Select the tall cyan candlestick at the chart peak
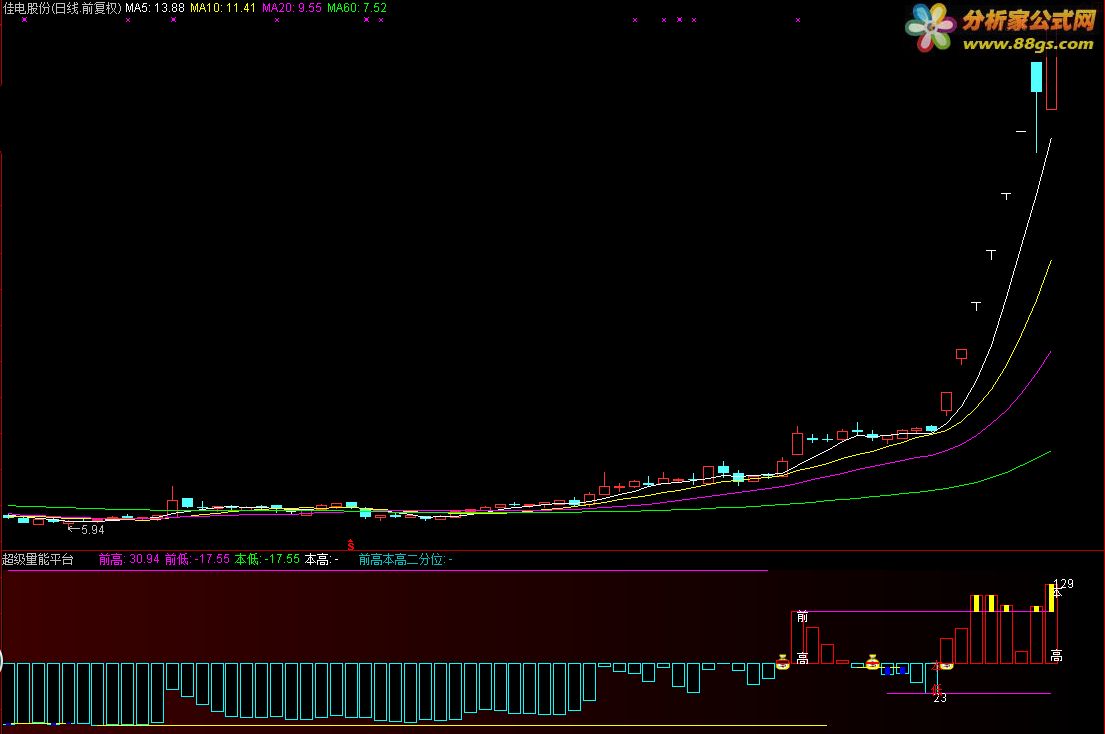Viewport: 1105px width, 734px height. [1037, 106]
